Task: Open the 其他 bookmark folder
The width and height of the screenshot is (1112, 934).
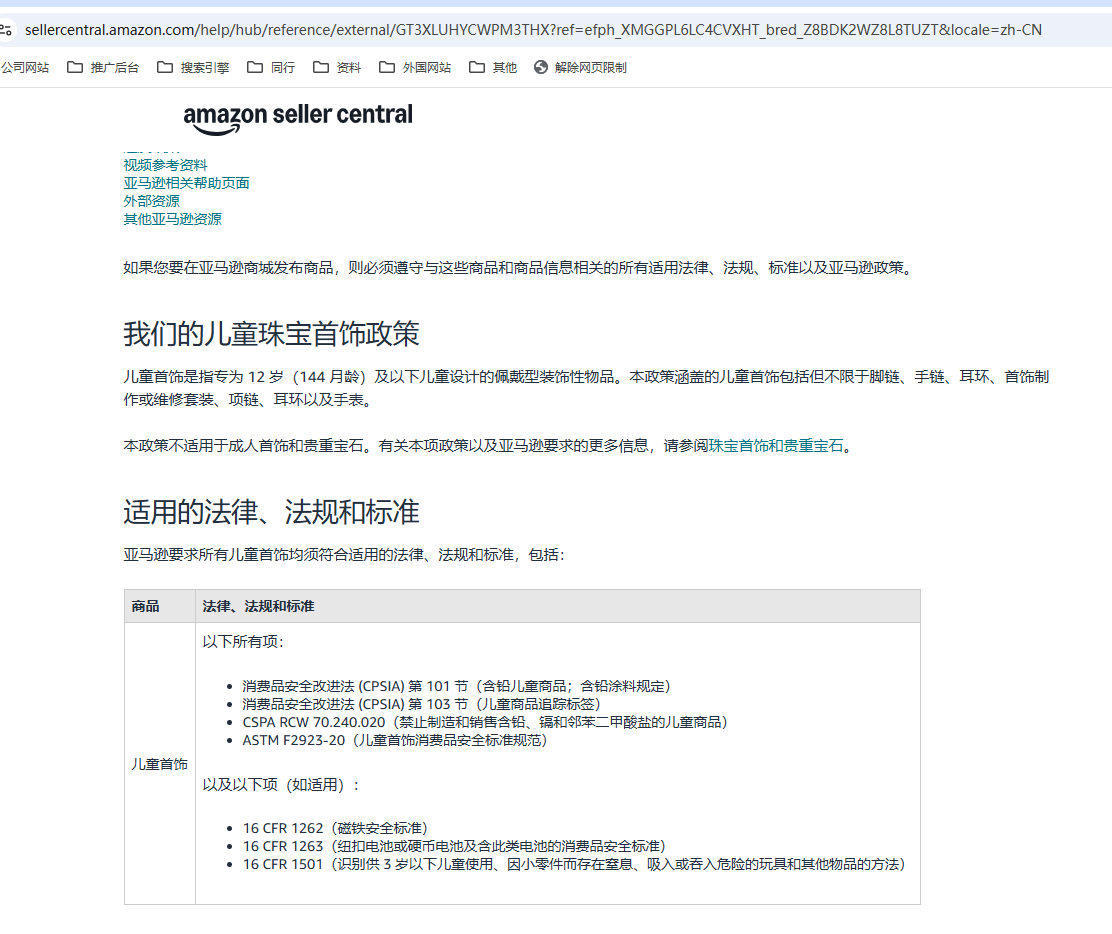Action: point(493,67)
